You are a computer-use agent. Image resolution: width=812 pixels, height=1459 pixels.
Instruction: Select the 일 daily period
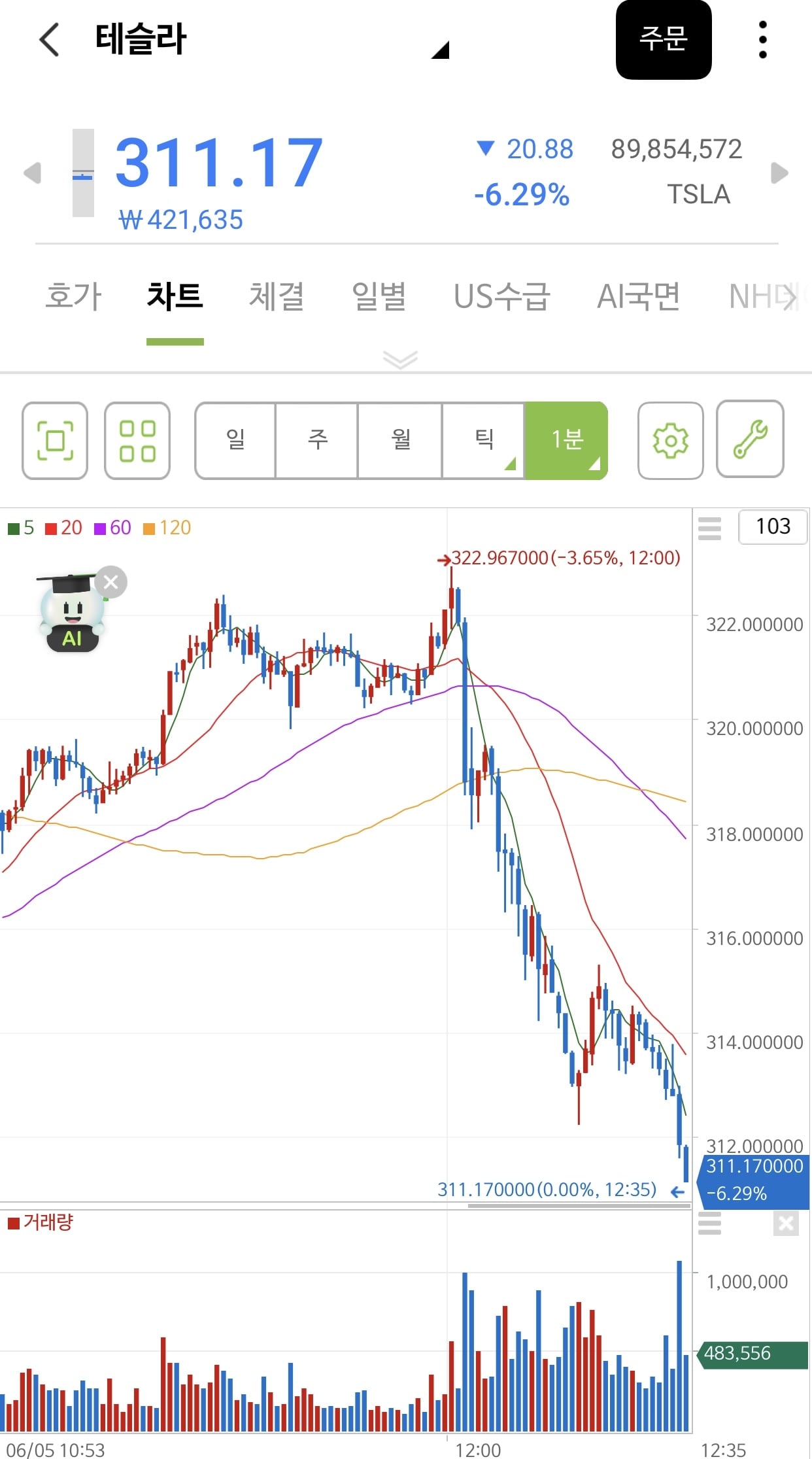pos(235,440)
